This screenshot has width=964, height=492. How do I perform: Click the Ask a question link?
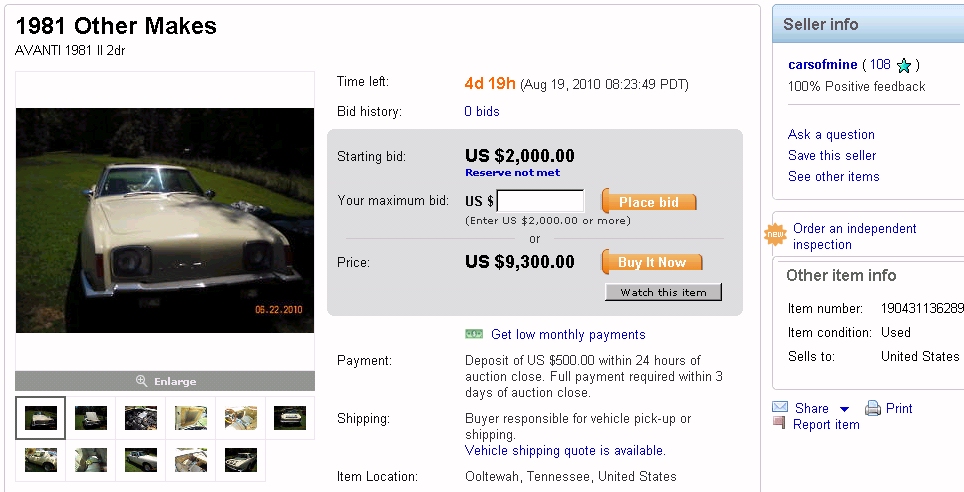click(x=831, y=134)
